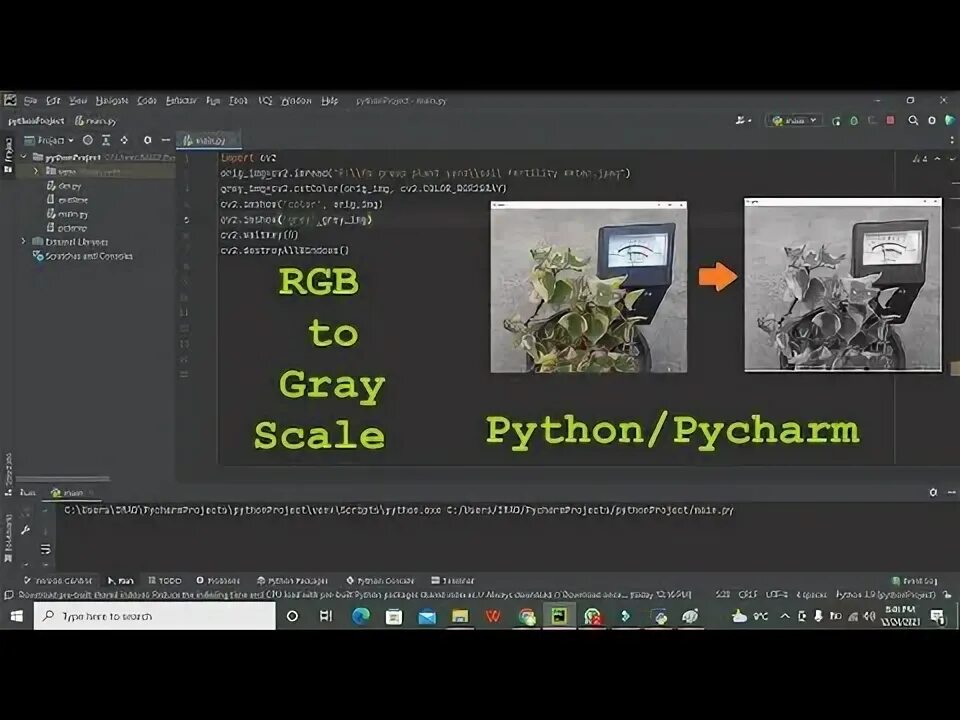Click line with cv2.waitKey in editor

259,234
